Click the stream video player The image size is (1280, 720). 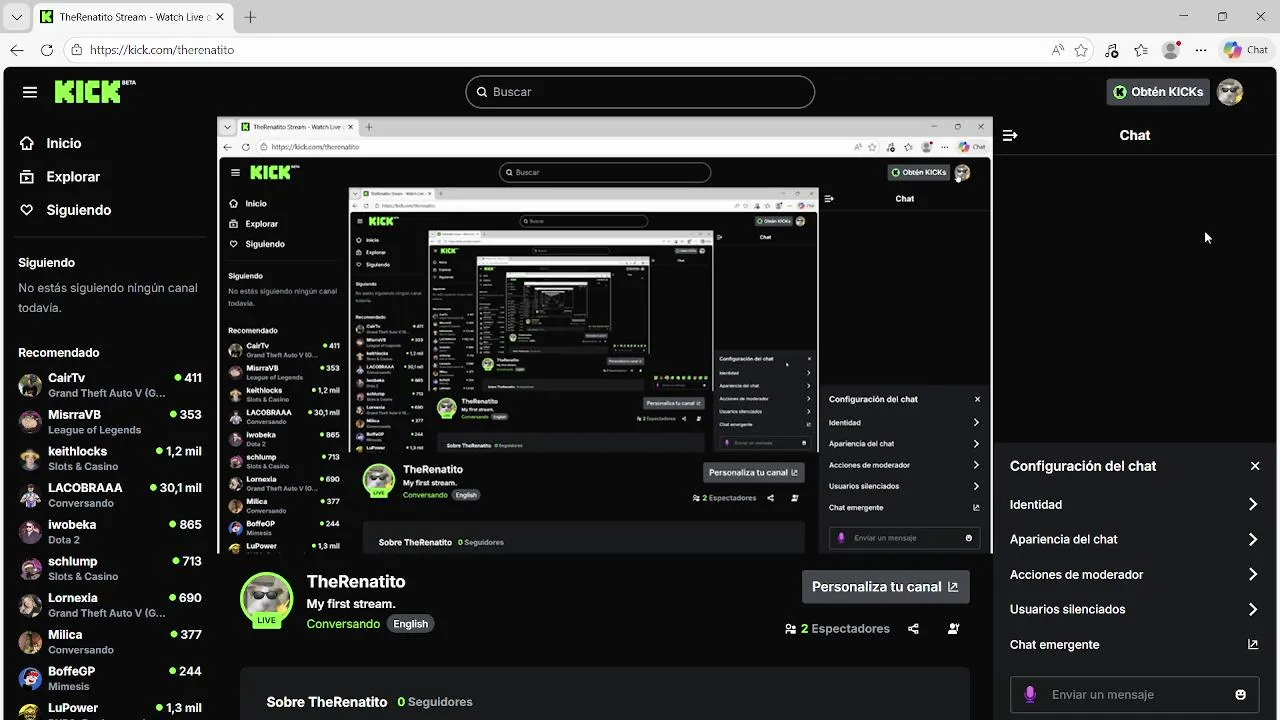(x=605, y=335)
